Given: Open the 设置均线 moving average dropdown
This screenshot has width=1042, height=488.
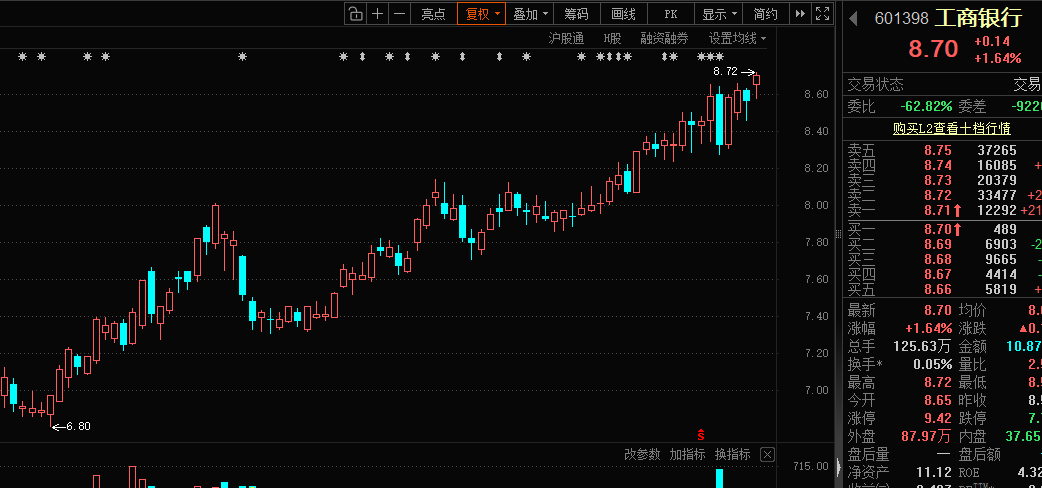Looking at the screenshot, I should (x=737, y=38).
